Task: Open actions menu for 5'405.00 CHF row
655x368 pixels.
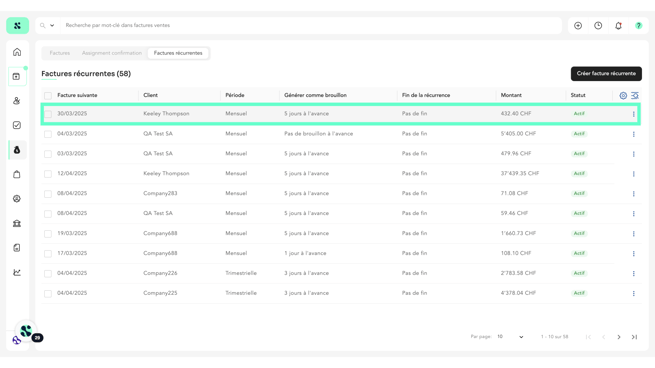Action: (633, 134)
